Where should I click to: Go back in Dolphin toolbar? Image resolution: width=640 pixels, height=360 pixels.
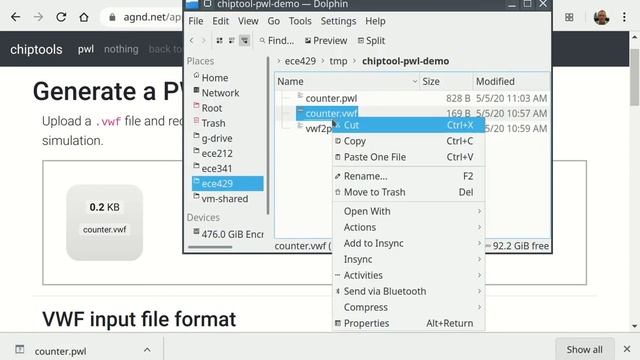coord(192,40)
